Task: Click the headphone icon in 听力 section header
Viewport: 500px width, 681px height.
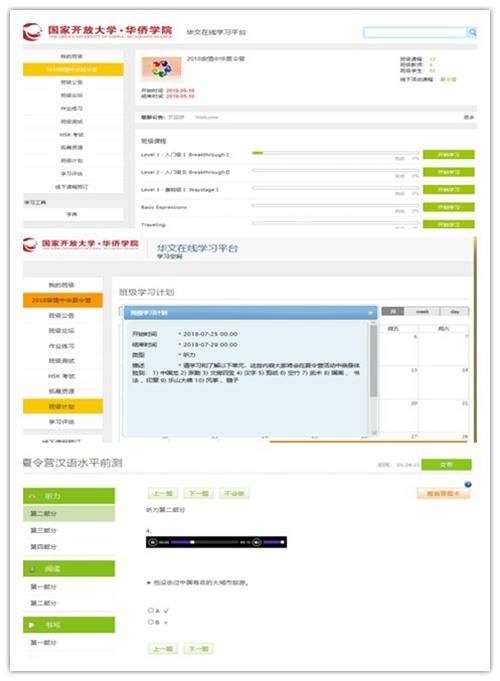Action: point(32,496)
